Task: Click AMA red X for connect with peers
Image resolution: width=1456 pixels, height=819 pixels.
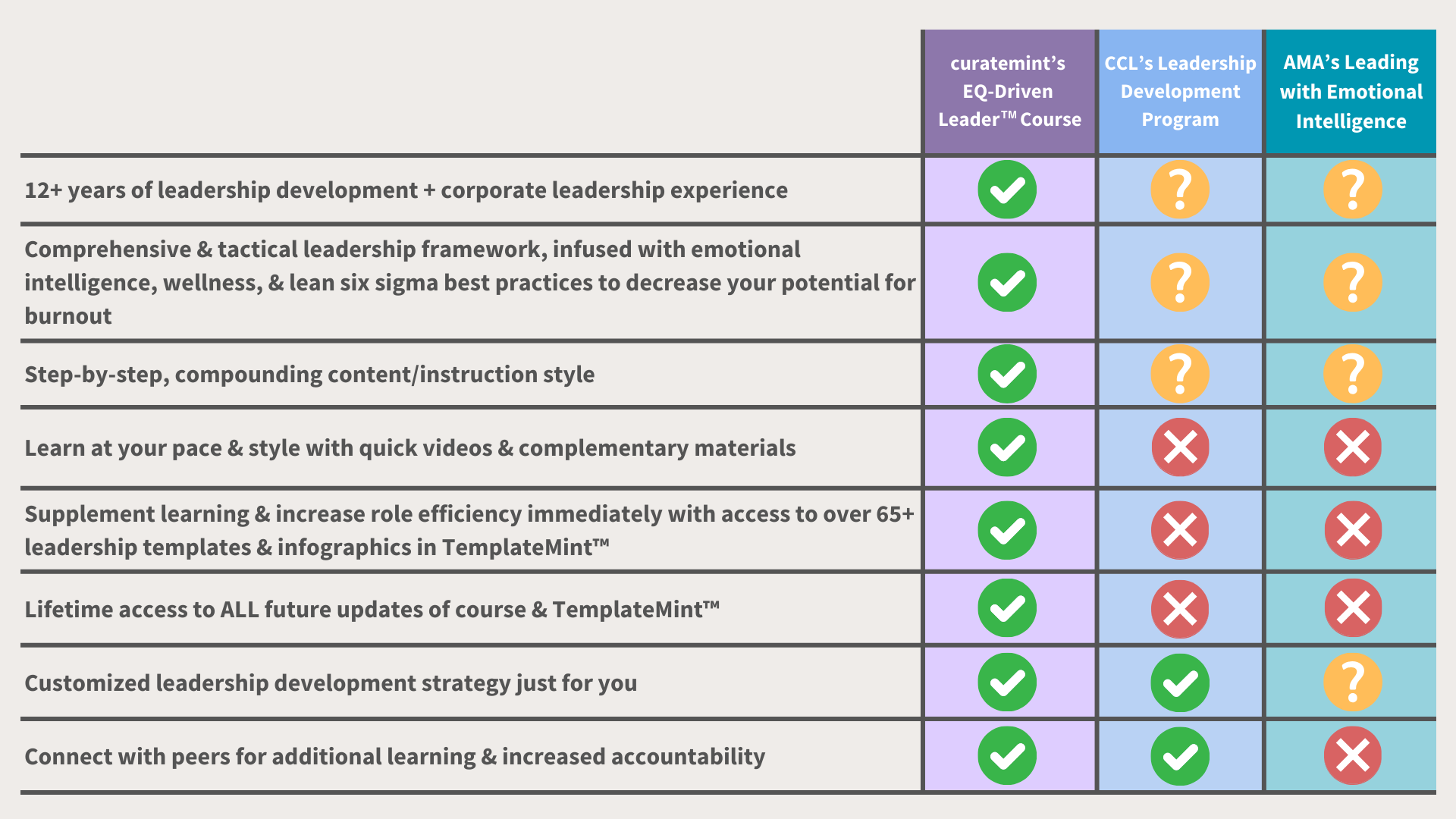Action: (x=1353, y=756)
